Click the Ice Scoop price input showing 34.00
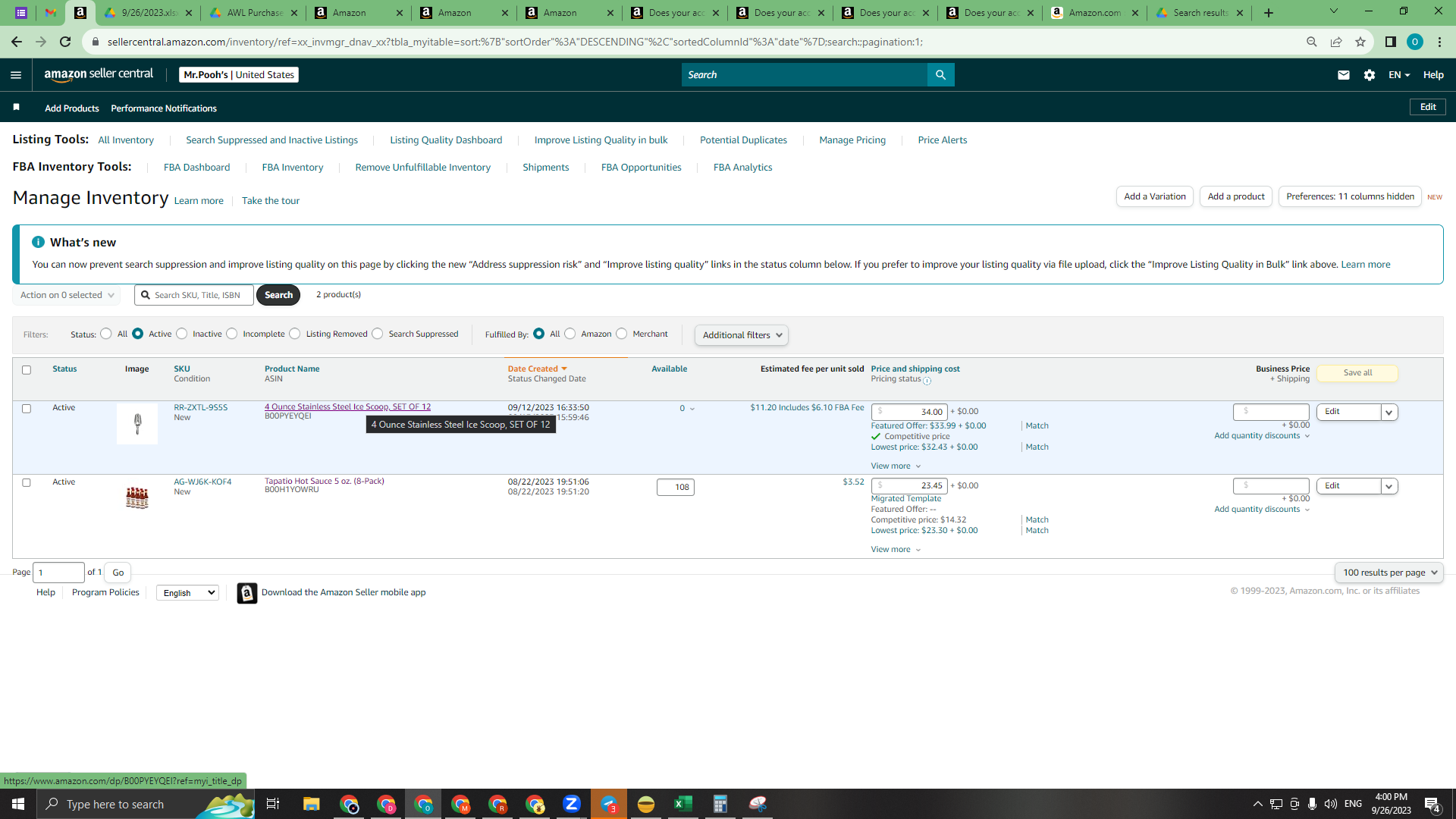Image resolution: width=1456 pixels, height=819 pixels. [x=909, y=413]
